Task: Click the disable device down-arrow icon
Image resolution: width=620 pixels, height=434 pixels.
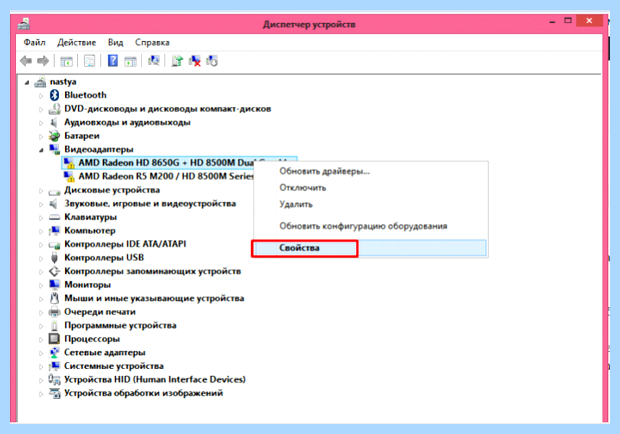Action: tap(212, 61)
